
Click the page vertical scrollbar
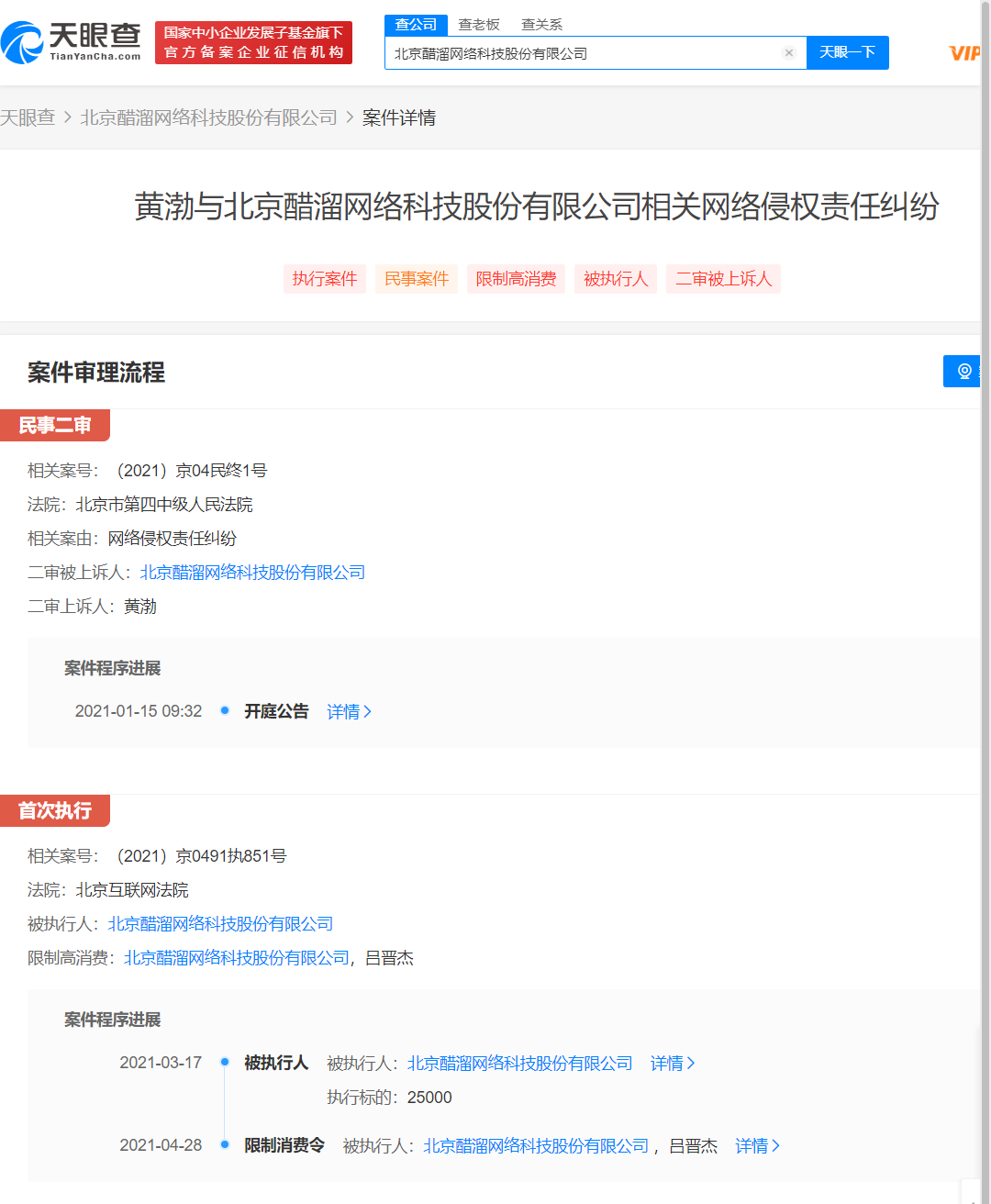[x=985, y=602]
